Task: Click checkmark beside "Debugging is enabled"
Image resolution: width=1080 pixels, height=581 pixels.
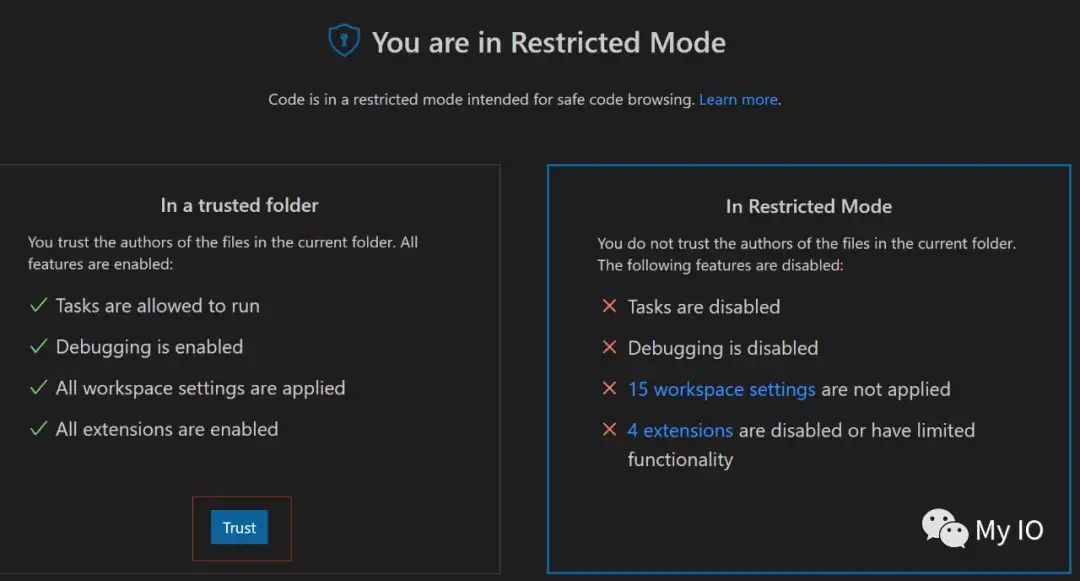Action: [39, 347]
